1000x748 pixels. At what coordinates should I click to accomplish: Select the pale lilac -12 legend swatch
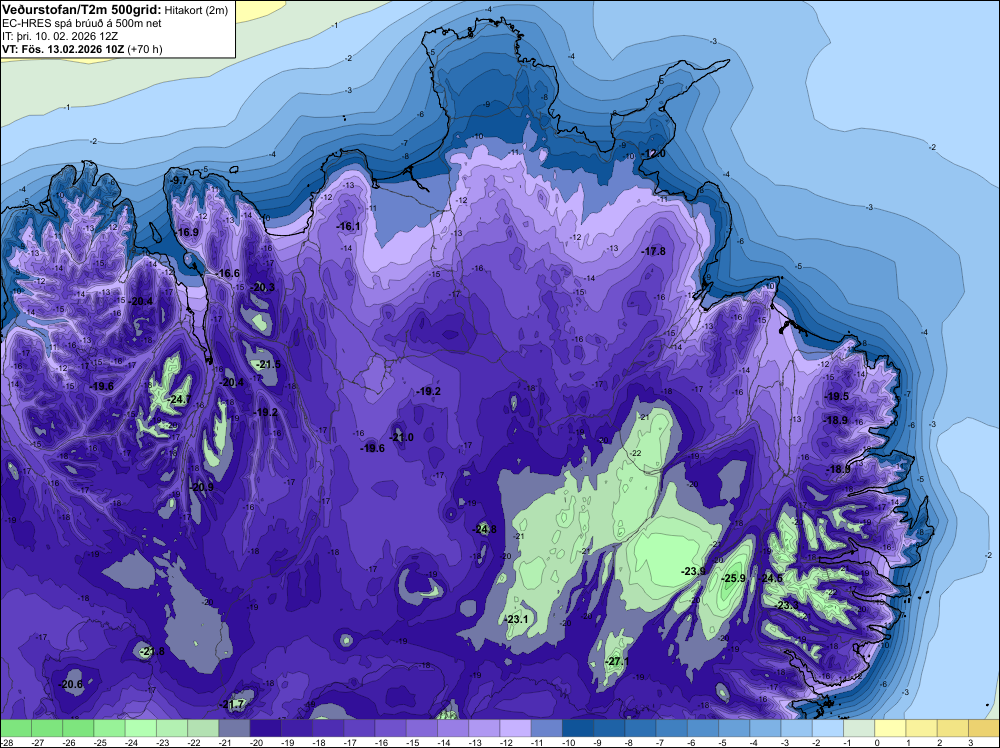point(515,729)
